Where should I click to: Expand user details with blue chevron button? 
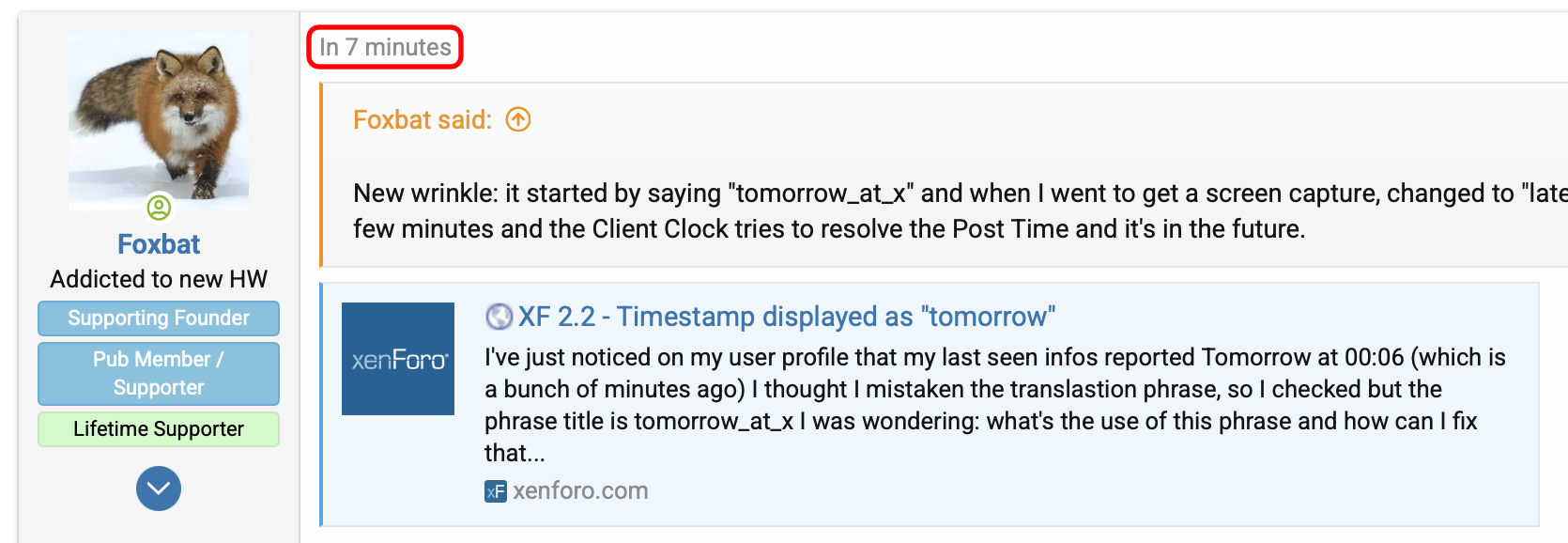click(159, 489)
